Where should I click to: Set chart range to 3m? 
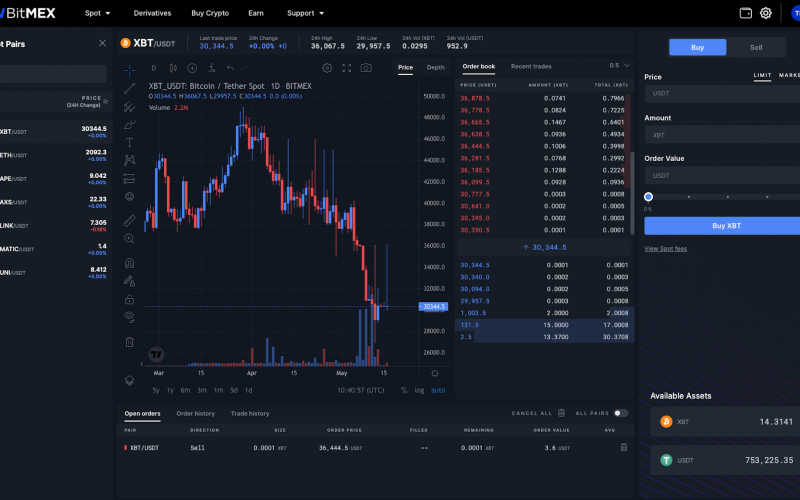point(202,390)
